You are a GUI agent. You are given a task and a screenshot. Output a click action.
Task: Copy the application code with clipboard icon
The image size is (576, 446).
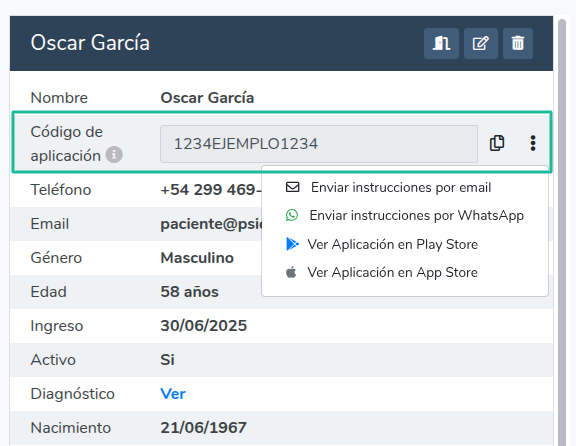click(x=497, y=143)
